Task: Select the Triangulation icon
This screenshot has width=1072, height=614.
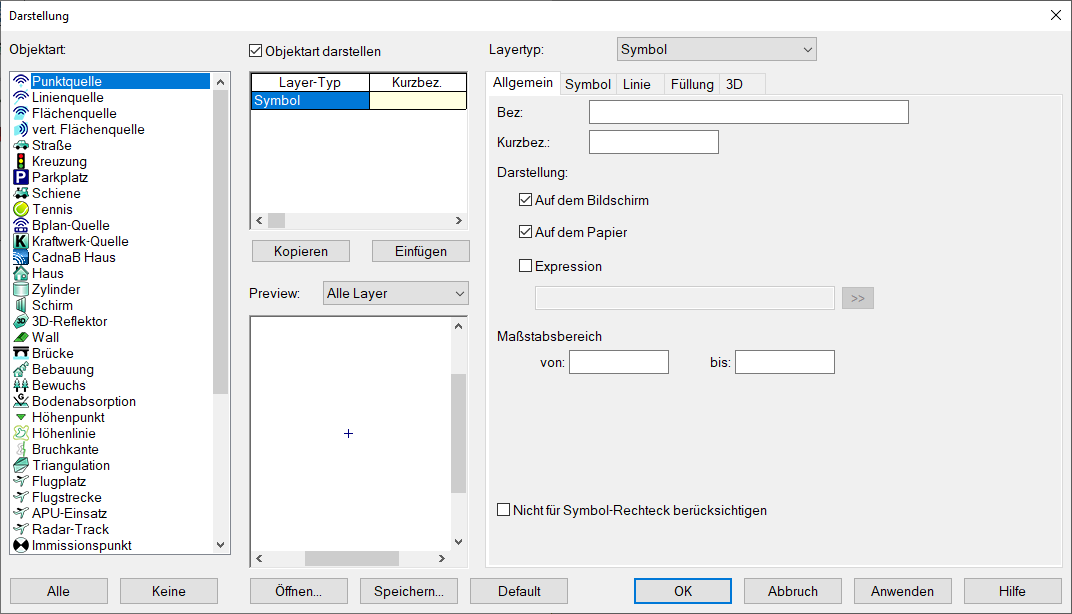Action: click(x=21, y=465)
